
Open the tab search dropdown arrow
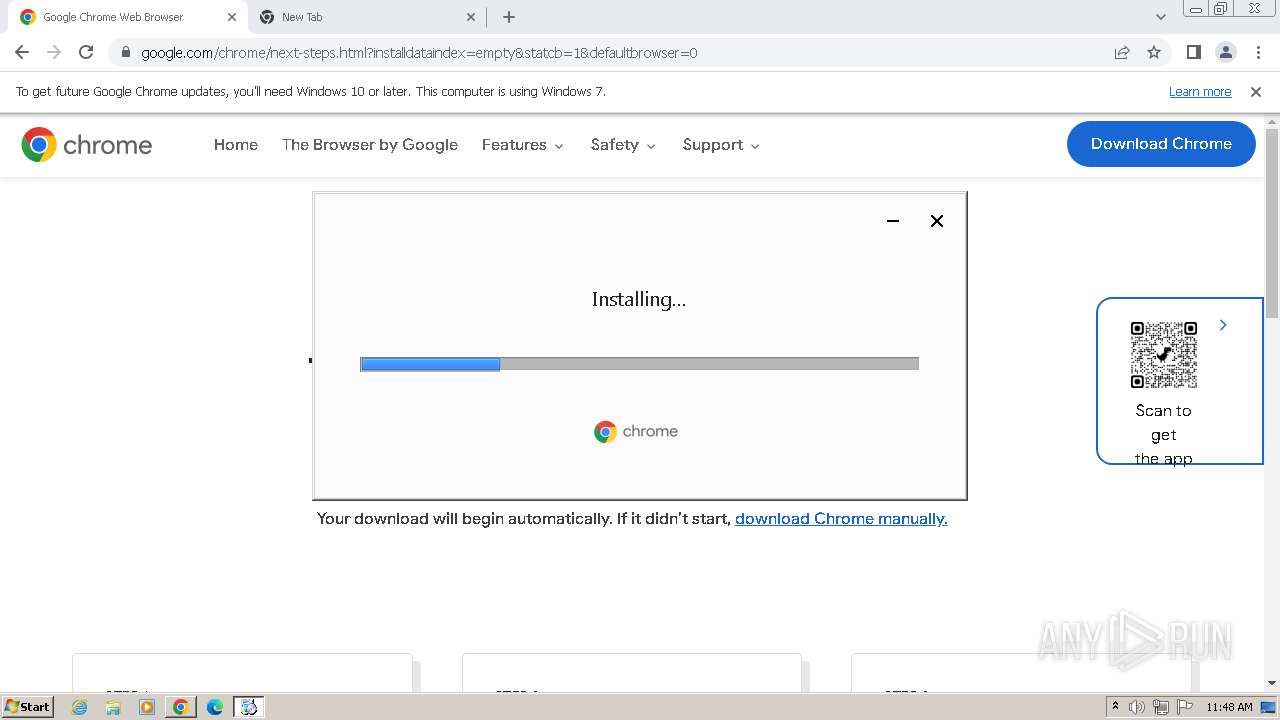click(x=1161, y=17)
